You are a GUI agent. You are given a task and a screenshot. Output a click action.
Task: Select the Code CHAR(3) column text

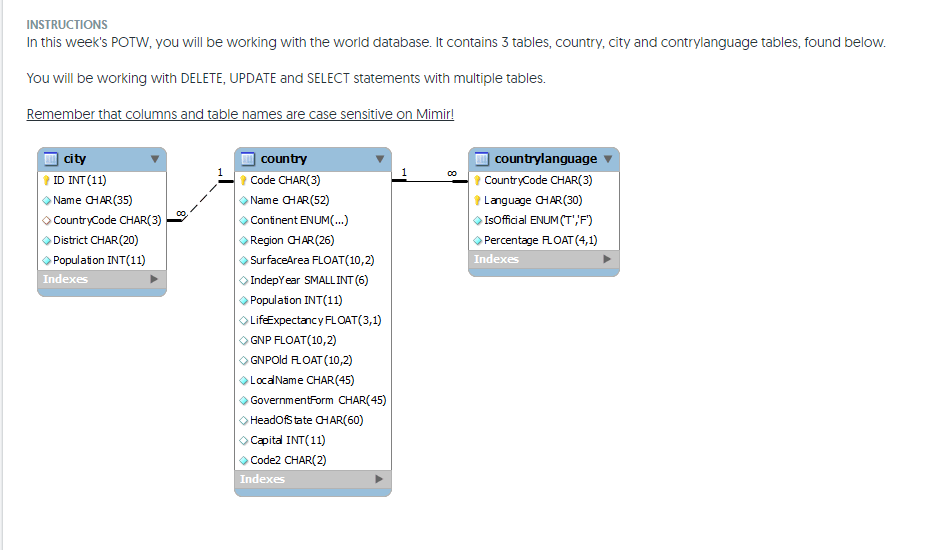point(285,180)
